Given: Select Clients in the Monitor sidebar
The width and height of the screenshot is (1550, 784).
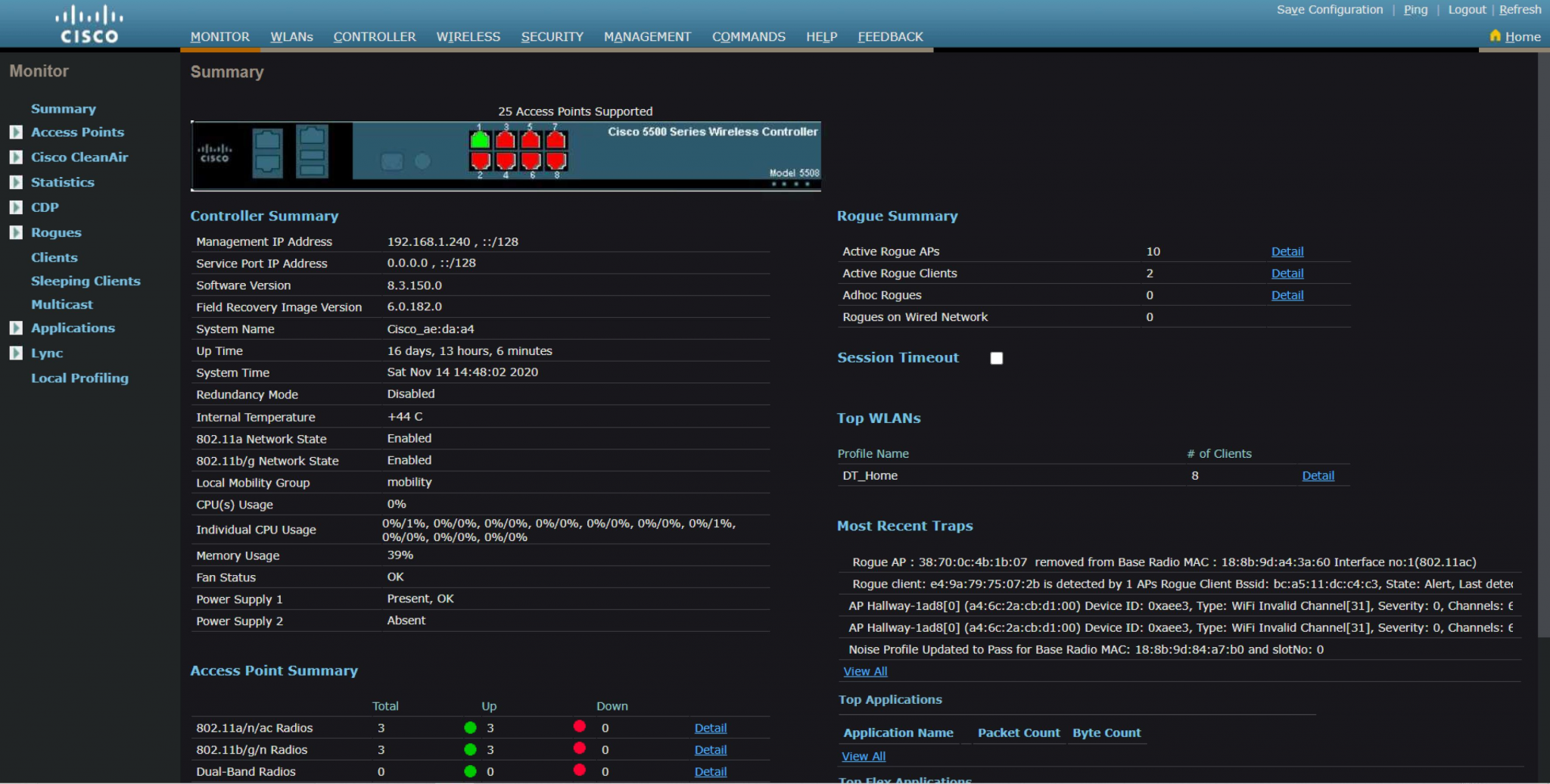Looking at the screenshot, I should (54, 257).
